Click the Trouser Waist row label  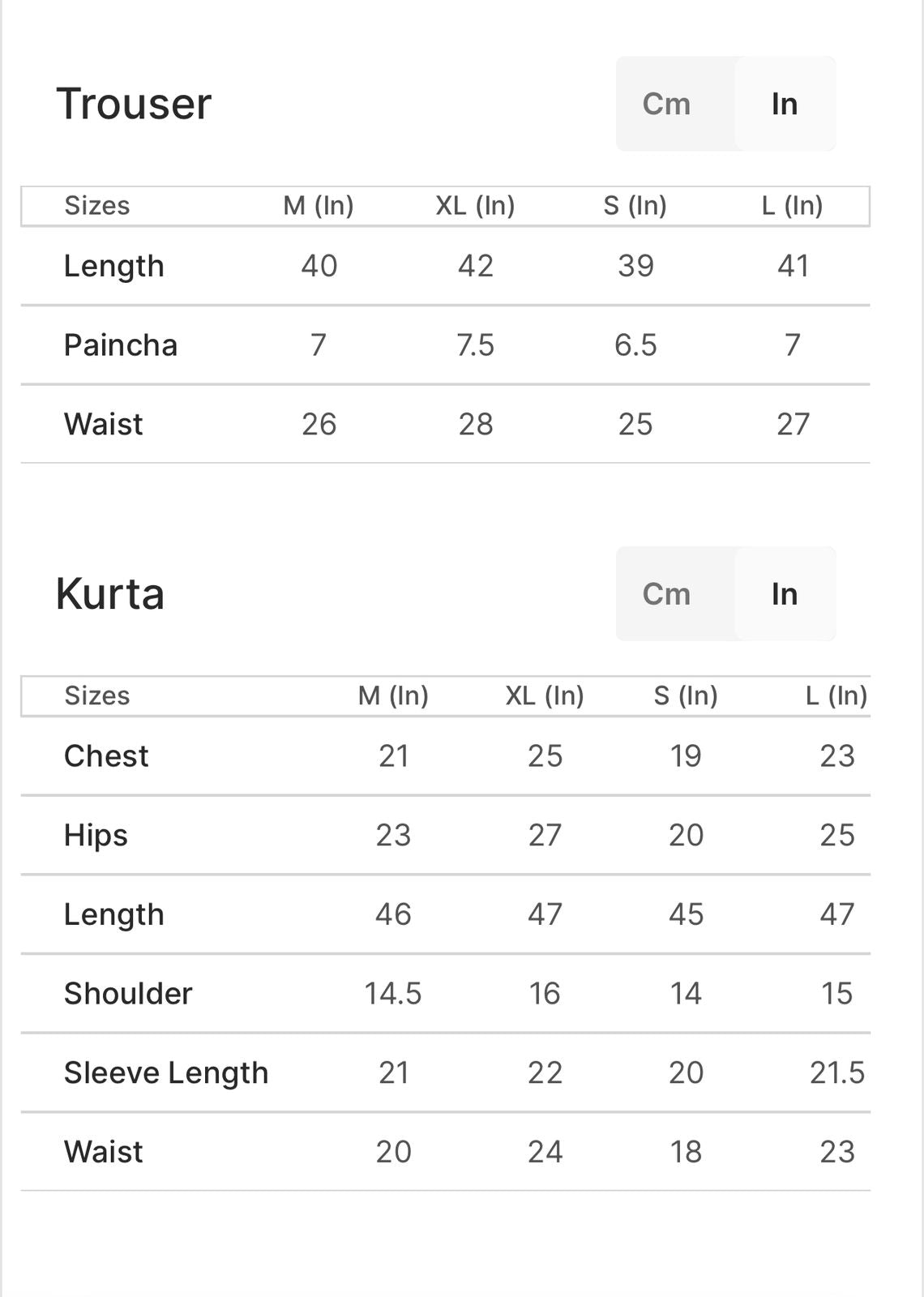point(104,424)
